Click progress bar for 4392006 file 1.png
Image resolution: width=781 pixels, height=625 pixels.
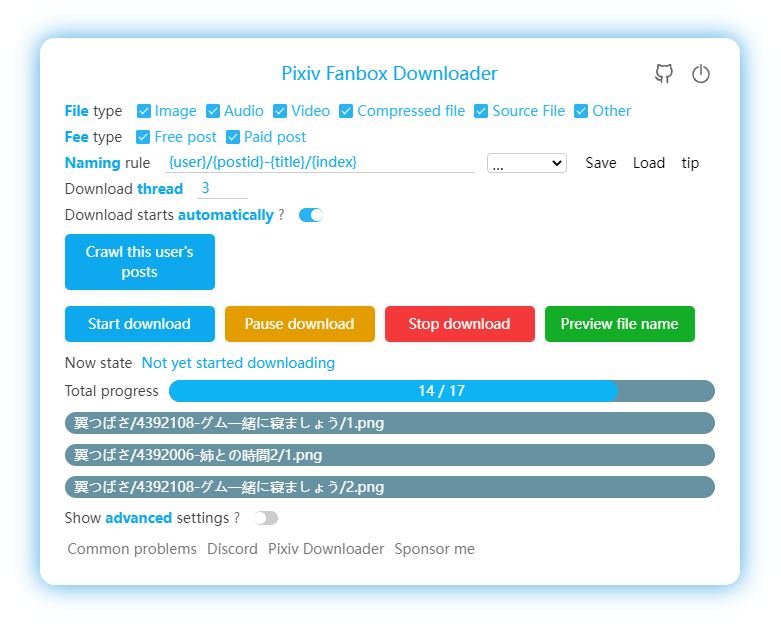click(x=390, y=455)
